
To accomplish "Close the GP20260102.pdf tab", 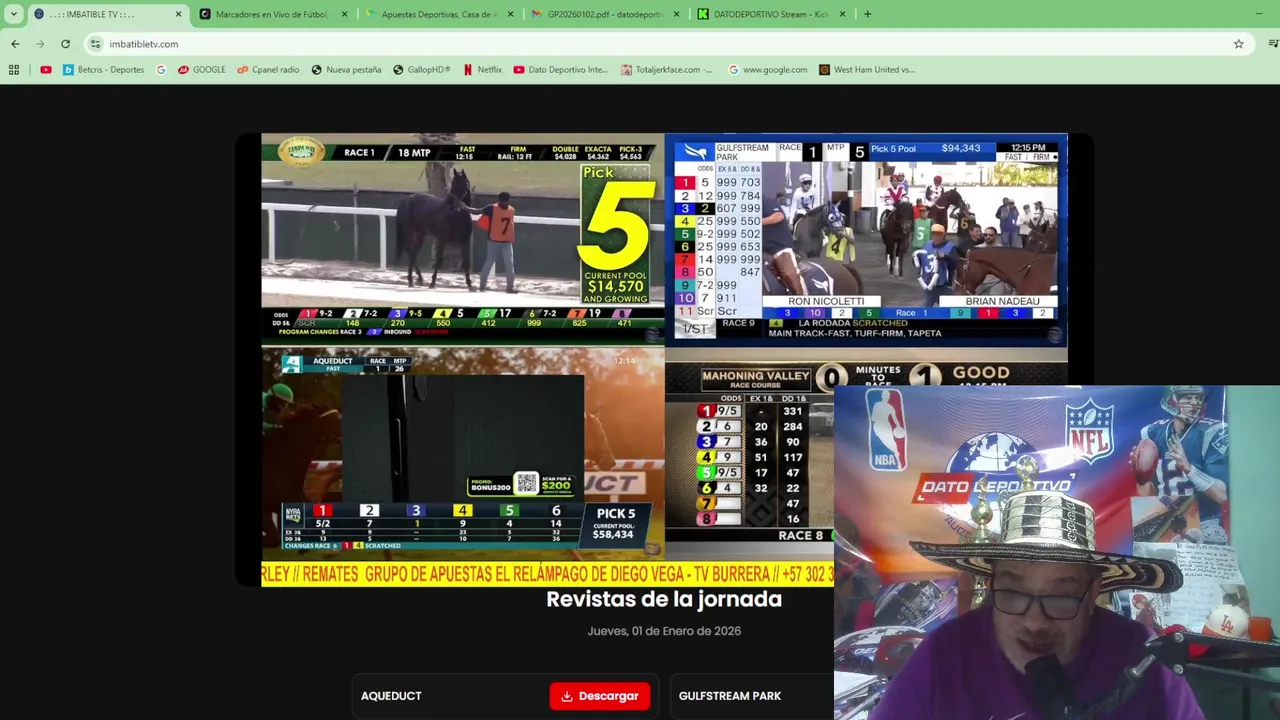I will coord(677,14).
